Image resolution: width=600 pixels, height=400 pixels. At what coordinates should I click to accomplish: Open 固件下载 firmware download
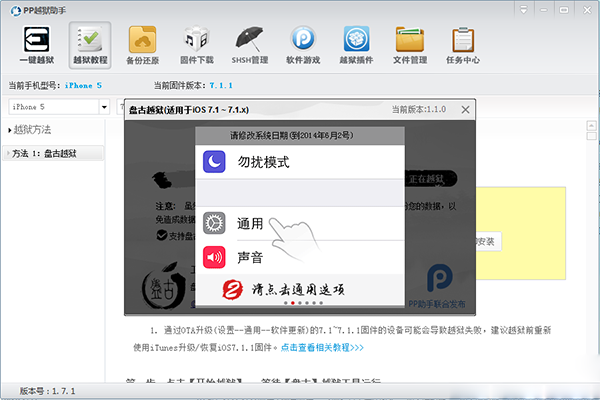coord(197,45)
